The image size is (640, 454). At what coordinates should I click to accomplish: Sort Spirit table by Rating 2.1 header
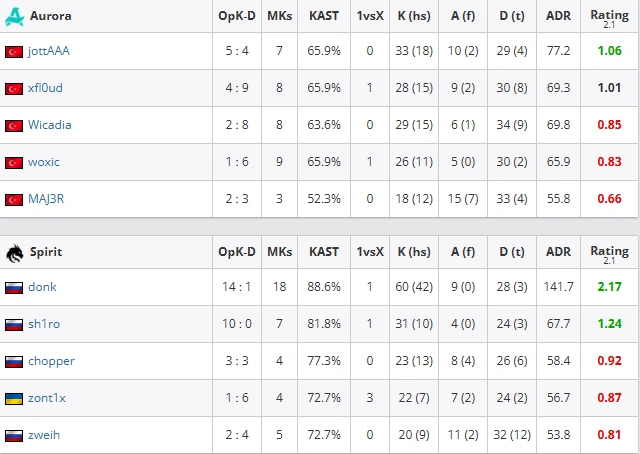(609, 254)
